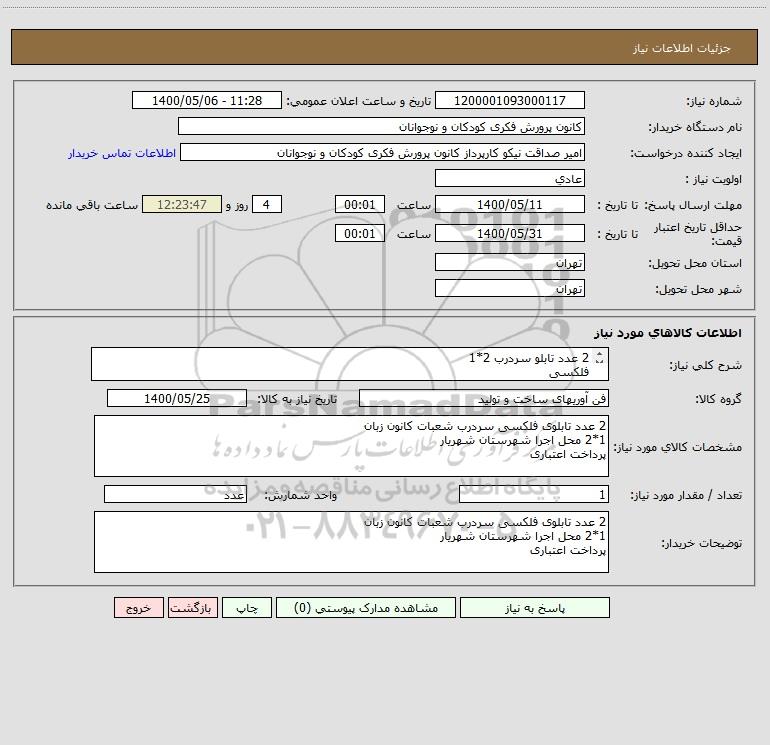This screenshot has height=745, width=770.
Task: Click the need number field 1200001093000117
Action: 510,100
